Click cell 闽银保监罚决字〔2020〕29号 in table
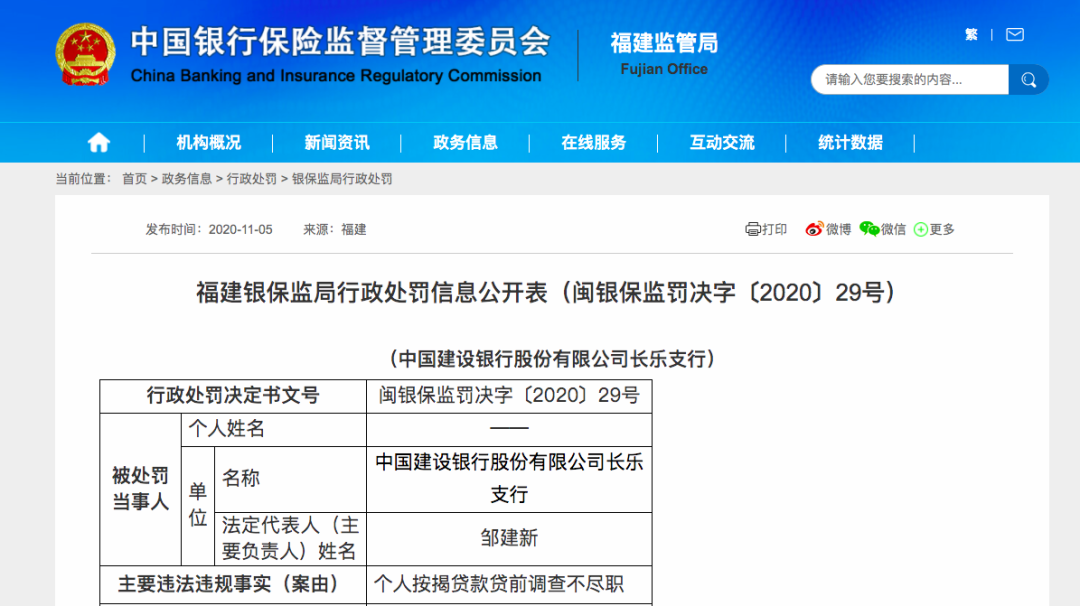 coord(509,396)
